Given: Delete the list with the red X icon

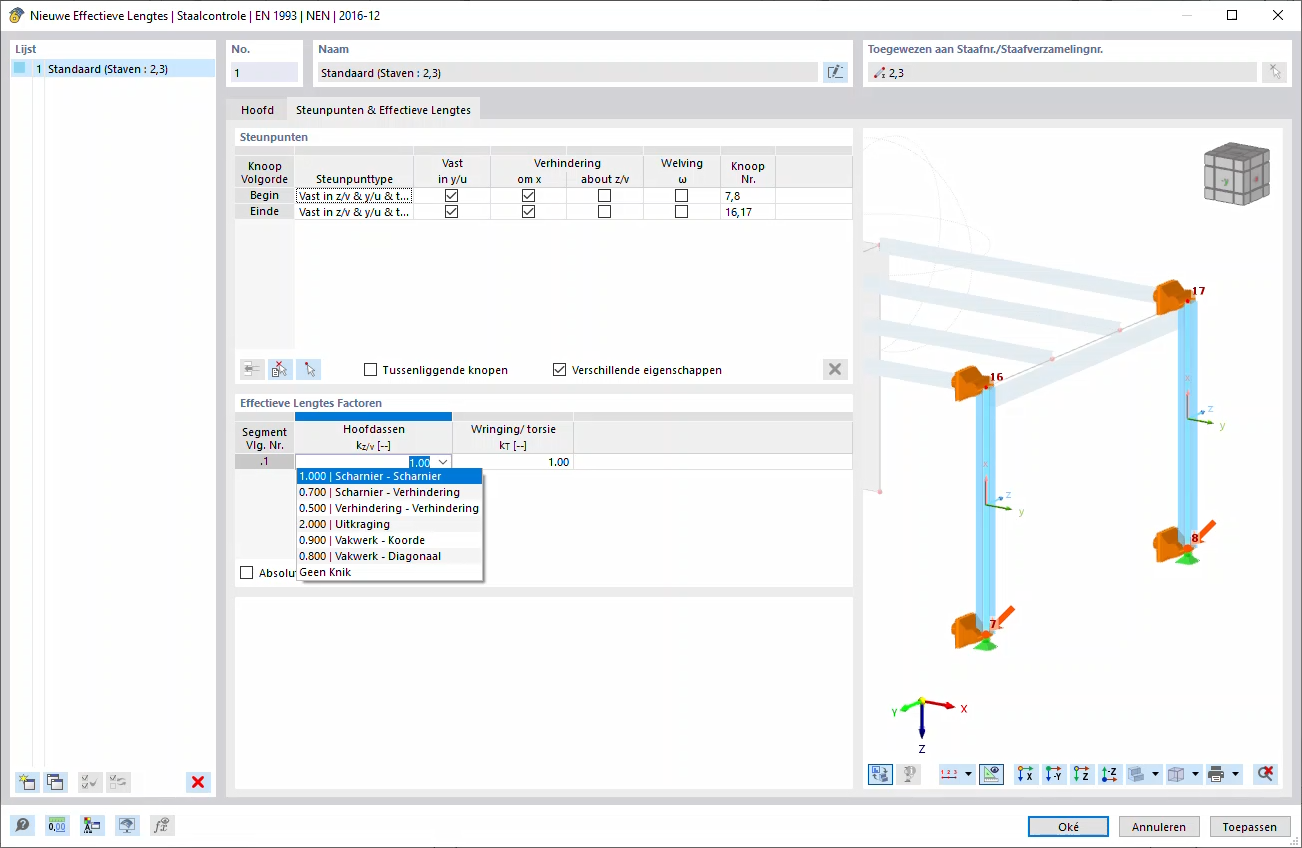Looking at the screenshot, I should tap(197, 781).
